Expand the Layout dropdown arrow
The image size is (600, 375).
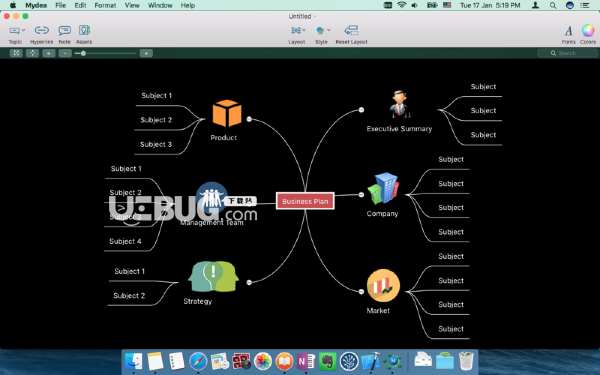click(x=304, y=30)
